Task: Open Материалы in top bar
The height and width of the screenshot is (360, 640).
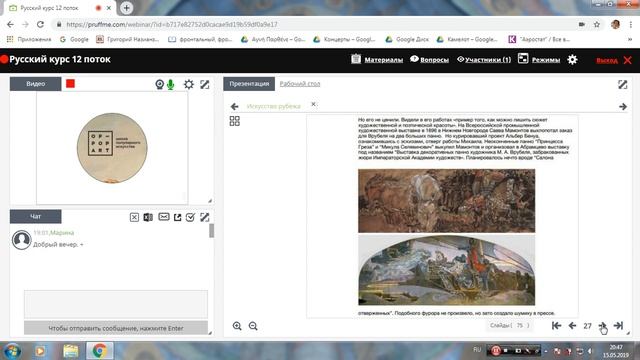Action: point(377,60)
